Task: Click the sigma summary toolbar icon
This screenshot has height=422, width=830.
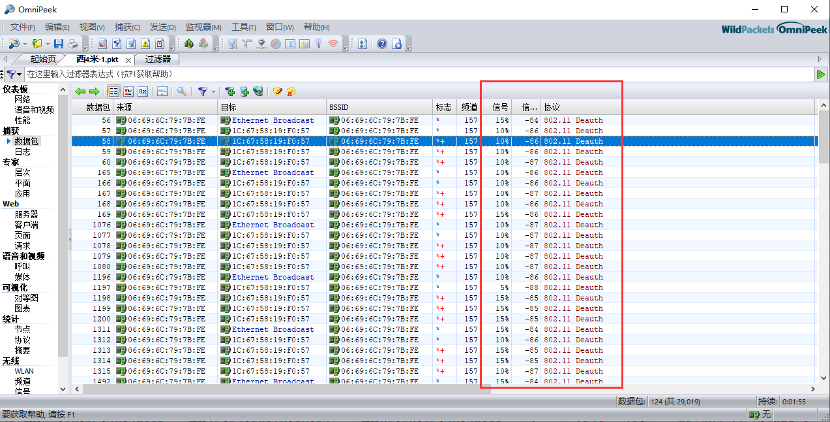Action: pos(290,44)
